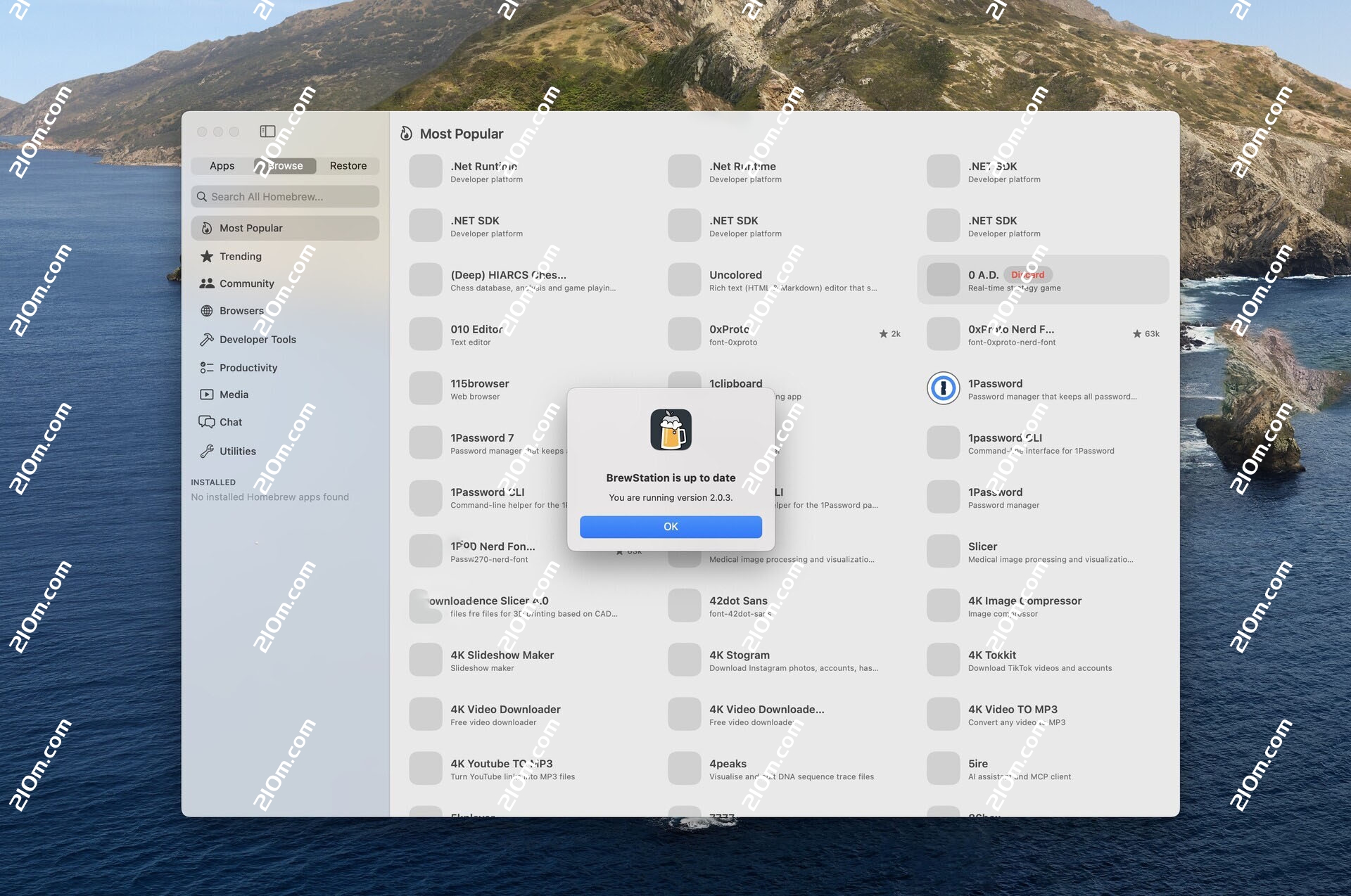Click the magnifier icon in search field
Viewport: 1351px width, 896px height.
[202, 196]
